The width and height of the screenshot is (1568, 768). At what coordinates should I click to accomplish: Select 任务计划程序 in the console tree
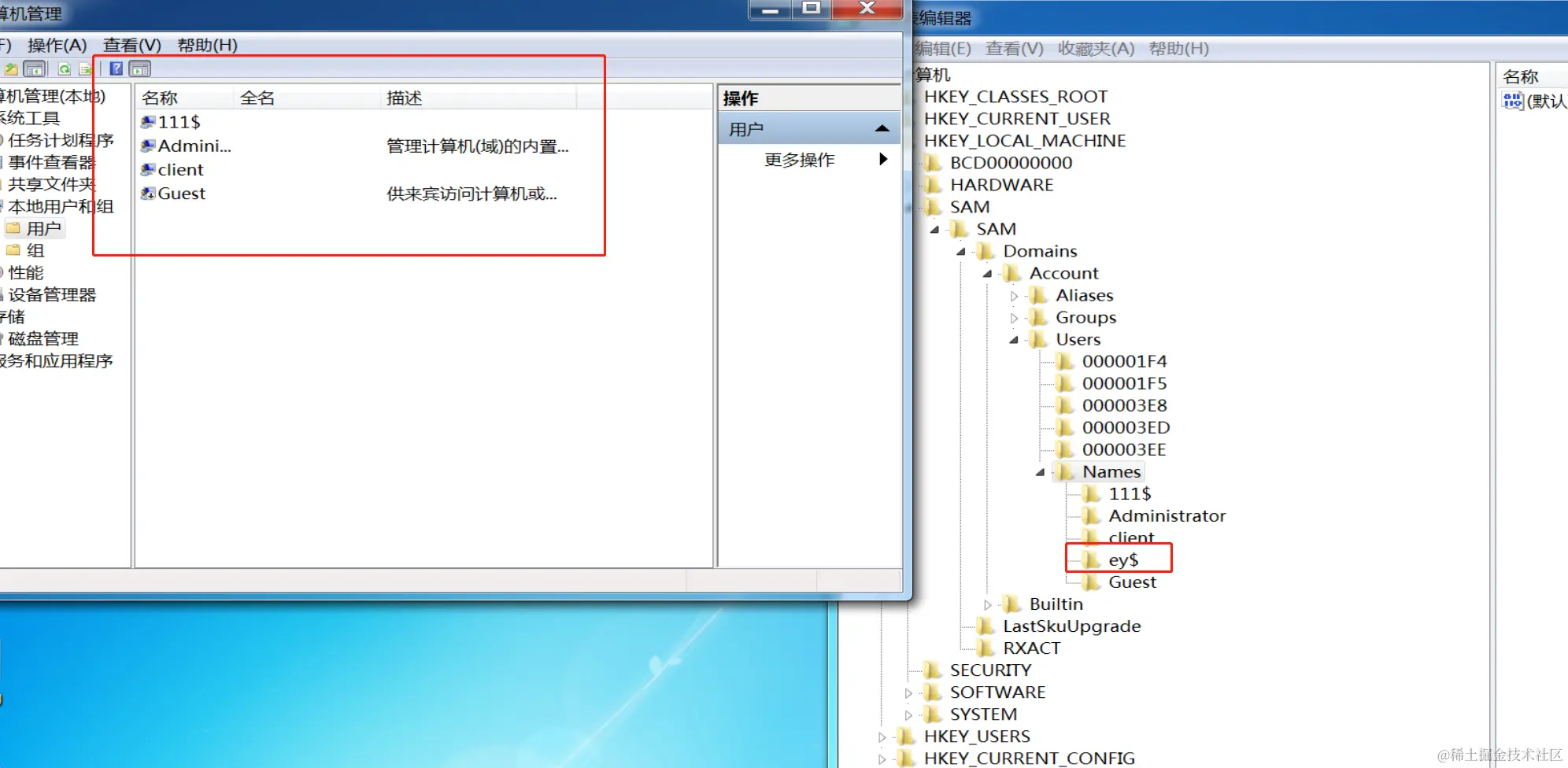tap(61, 140)
